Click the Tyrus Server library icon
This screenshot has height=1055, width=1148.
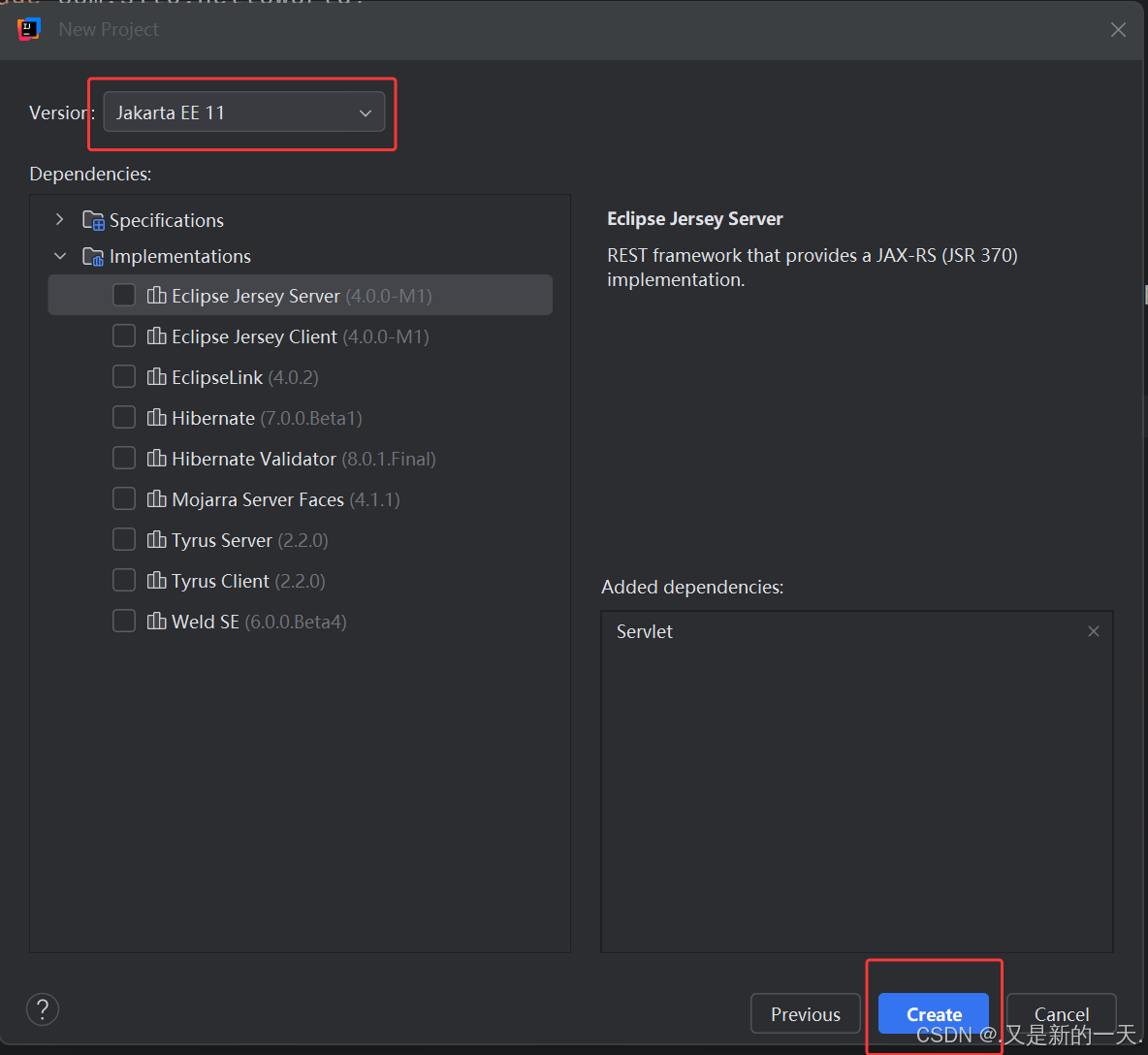[x=157, y=539]
